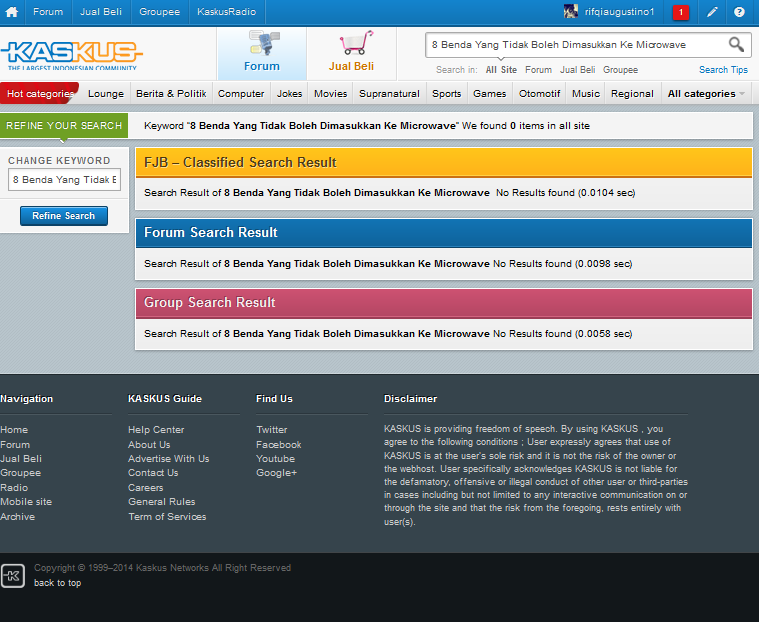The height and width of the screenshot is (622, 759).
Task: Click the Group Search Result header
Action: pos(444,303)
